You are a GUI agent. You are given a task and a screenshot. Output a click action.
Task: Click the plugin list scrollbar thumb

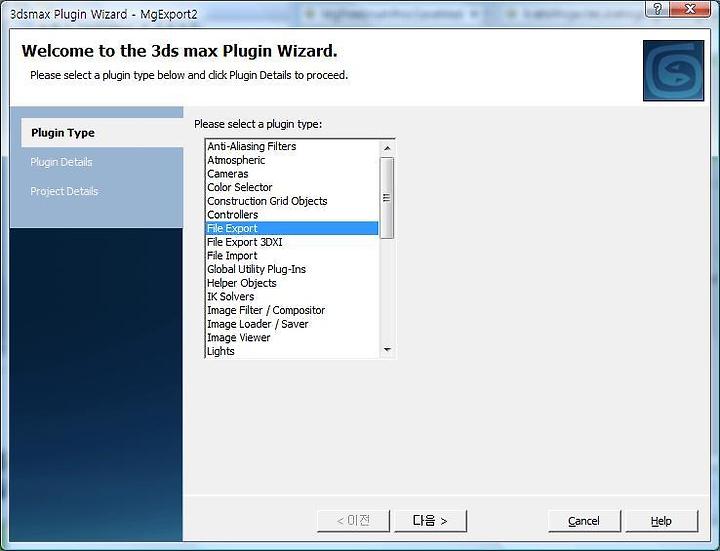click(x=387, y=198)
